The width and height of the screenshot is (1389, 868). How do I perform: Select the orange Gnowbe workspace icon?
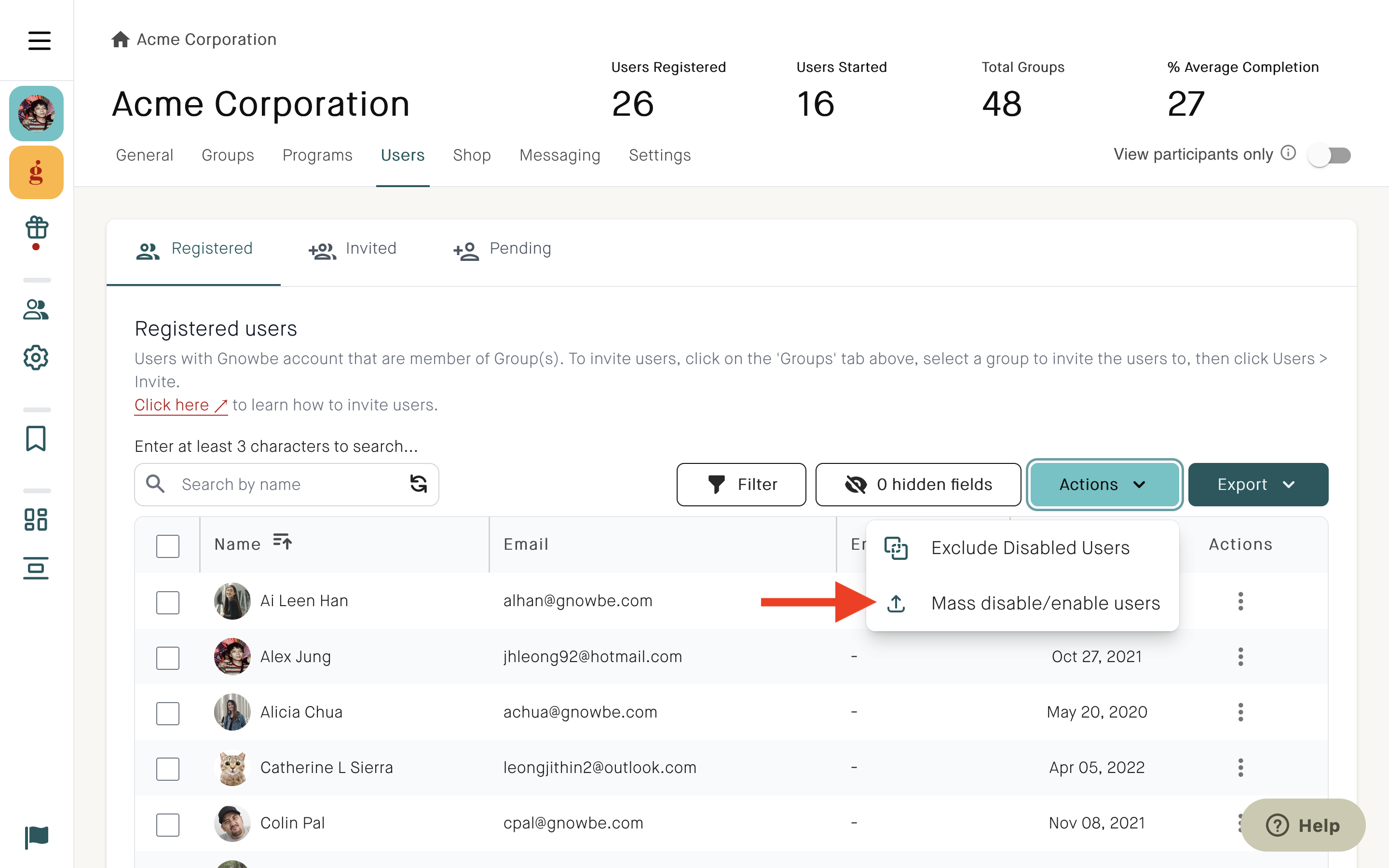36,172
